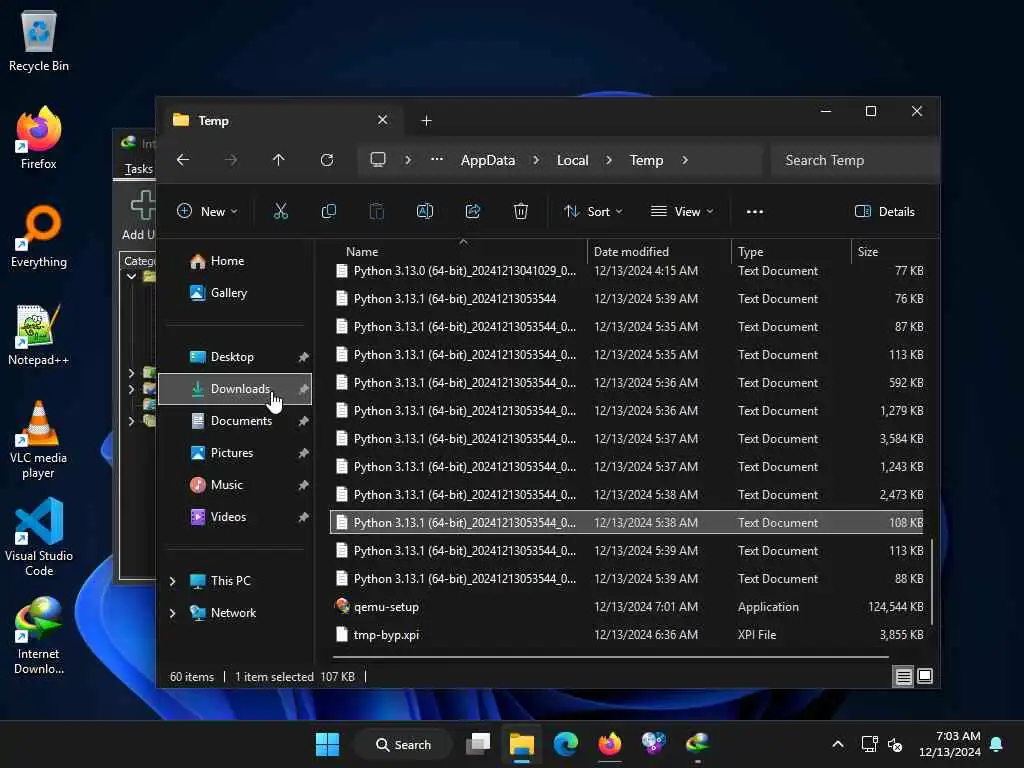Click the Local breadcrumb
The height and width of the screenshot is (768, 1024).
point(573,160)
